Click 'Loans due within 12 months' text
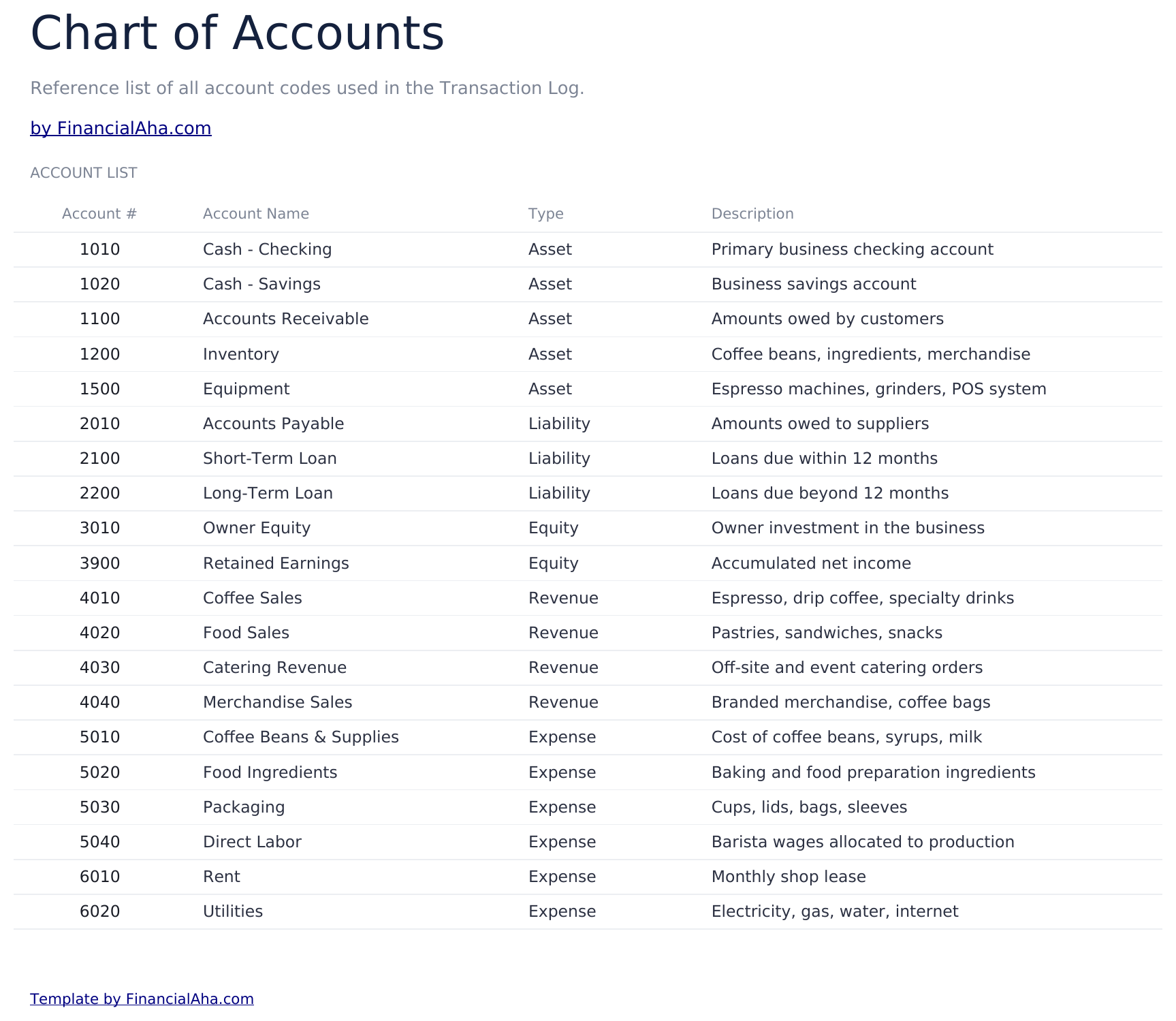The width and height of the screenshot is (1176, 1021). tap(825, 458)
